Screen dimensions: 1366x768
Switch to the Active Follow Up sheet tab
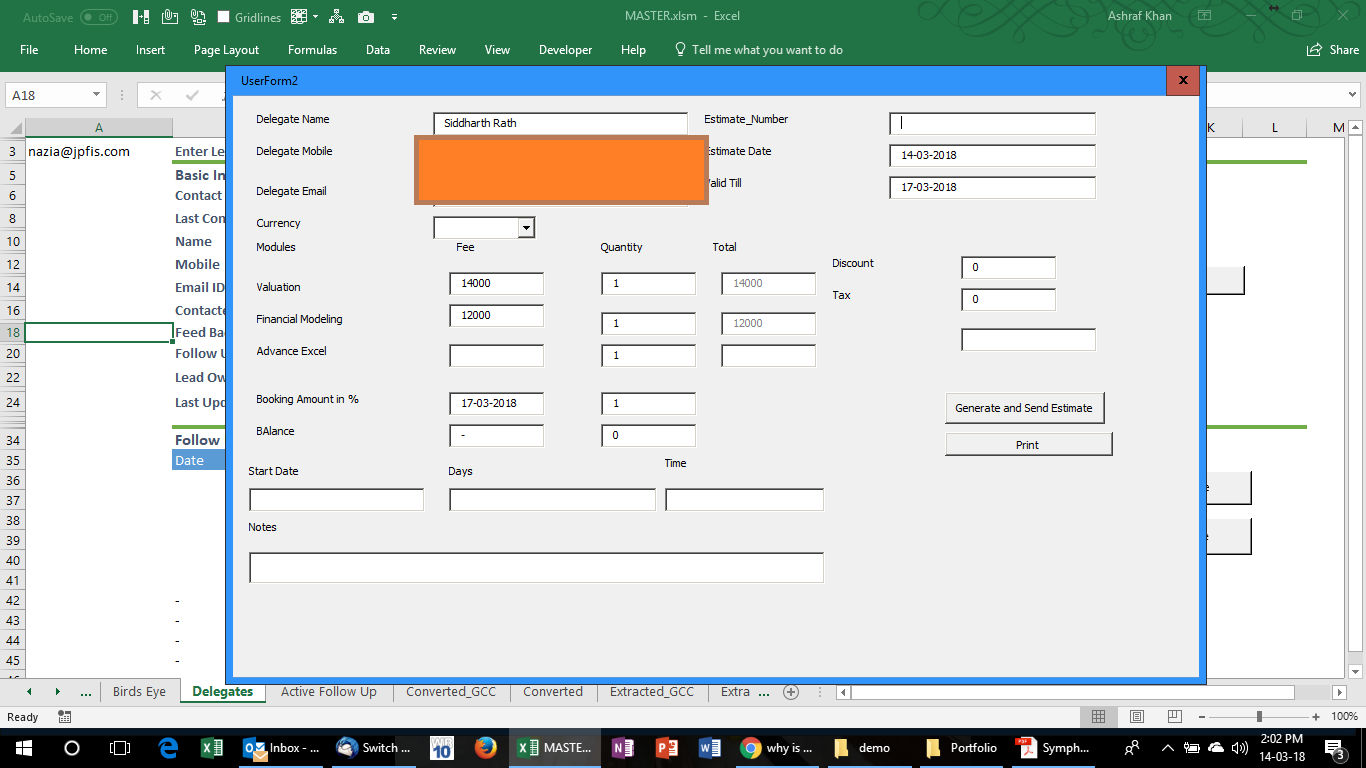tap(328, 691)
